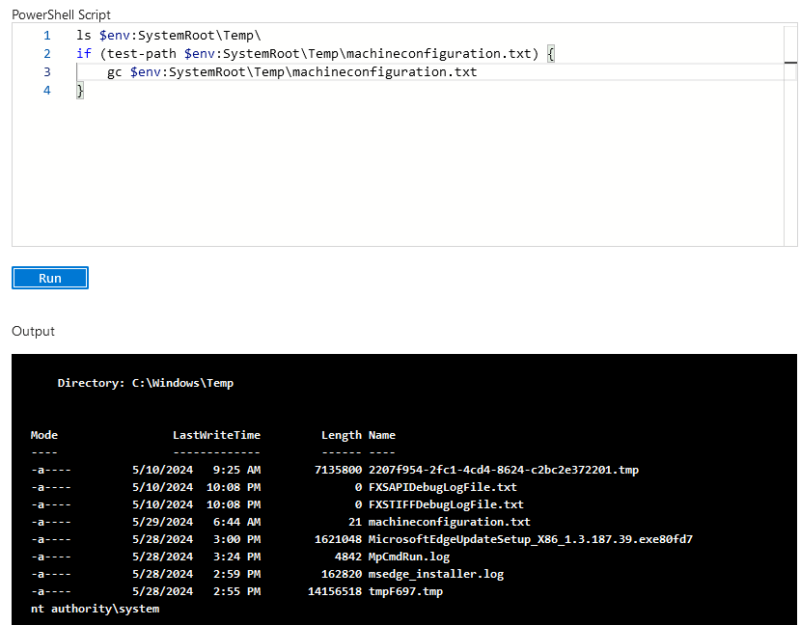
Task: Click machineconfiguration.txt in the output listing
Action: (449, 522)
